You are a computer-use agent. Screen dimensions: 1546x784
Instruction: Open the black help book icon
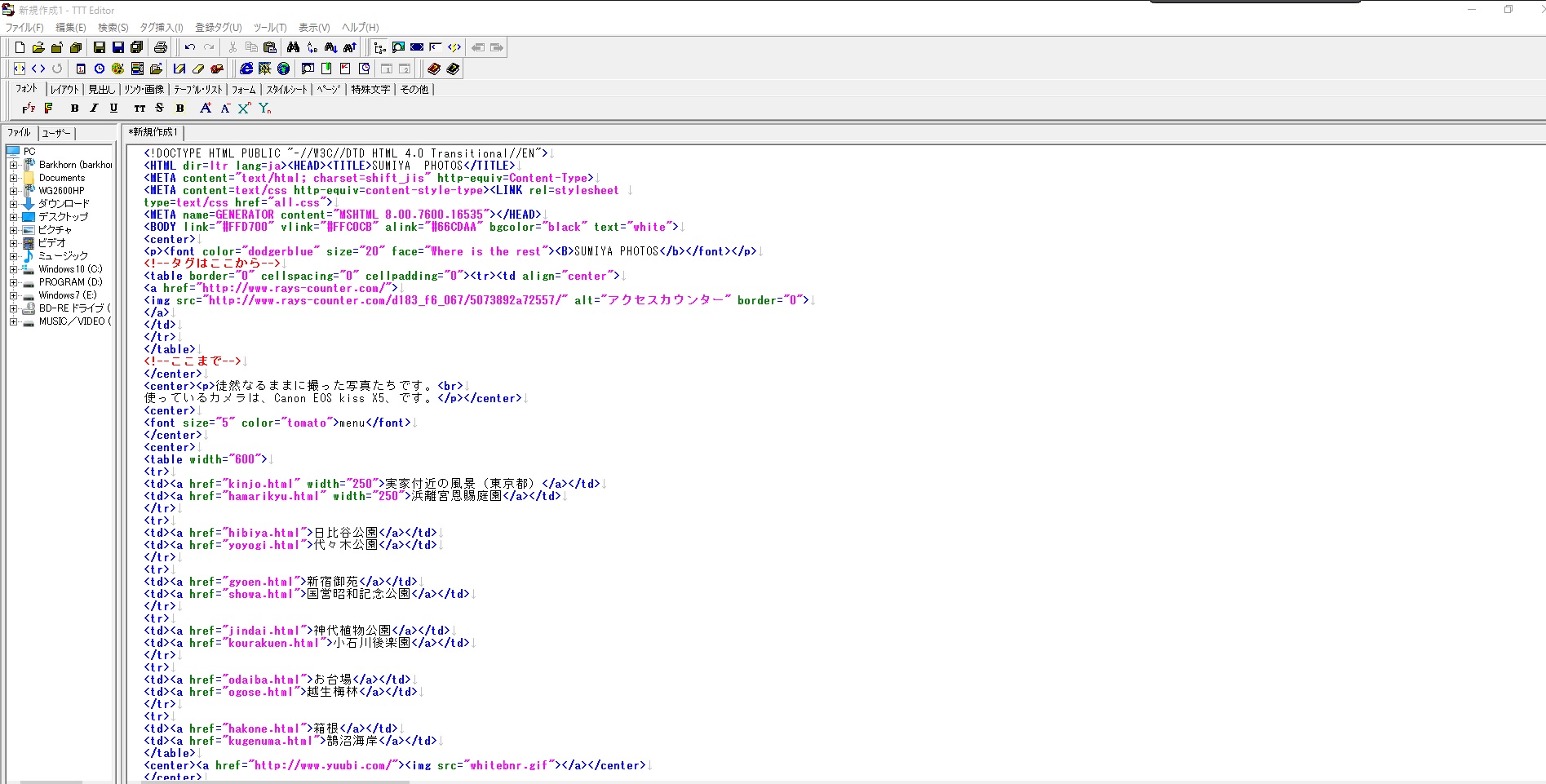point(453,69)
